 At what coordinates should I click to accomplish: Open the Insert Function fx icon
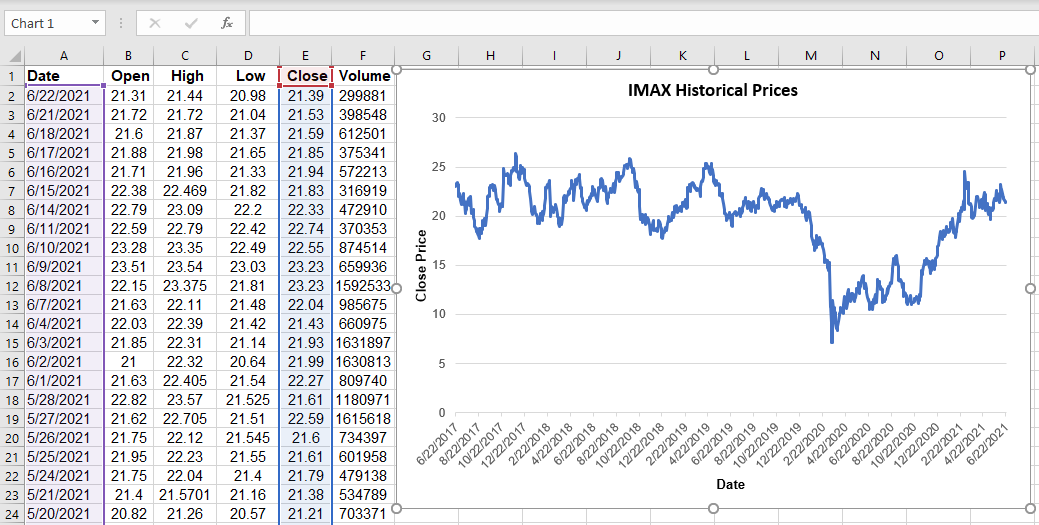point(227,24)
